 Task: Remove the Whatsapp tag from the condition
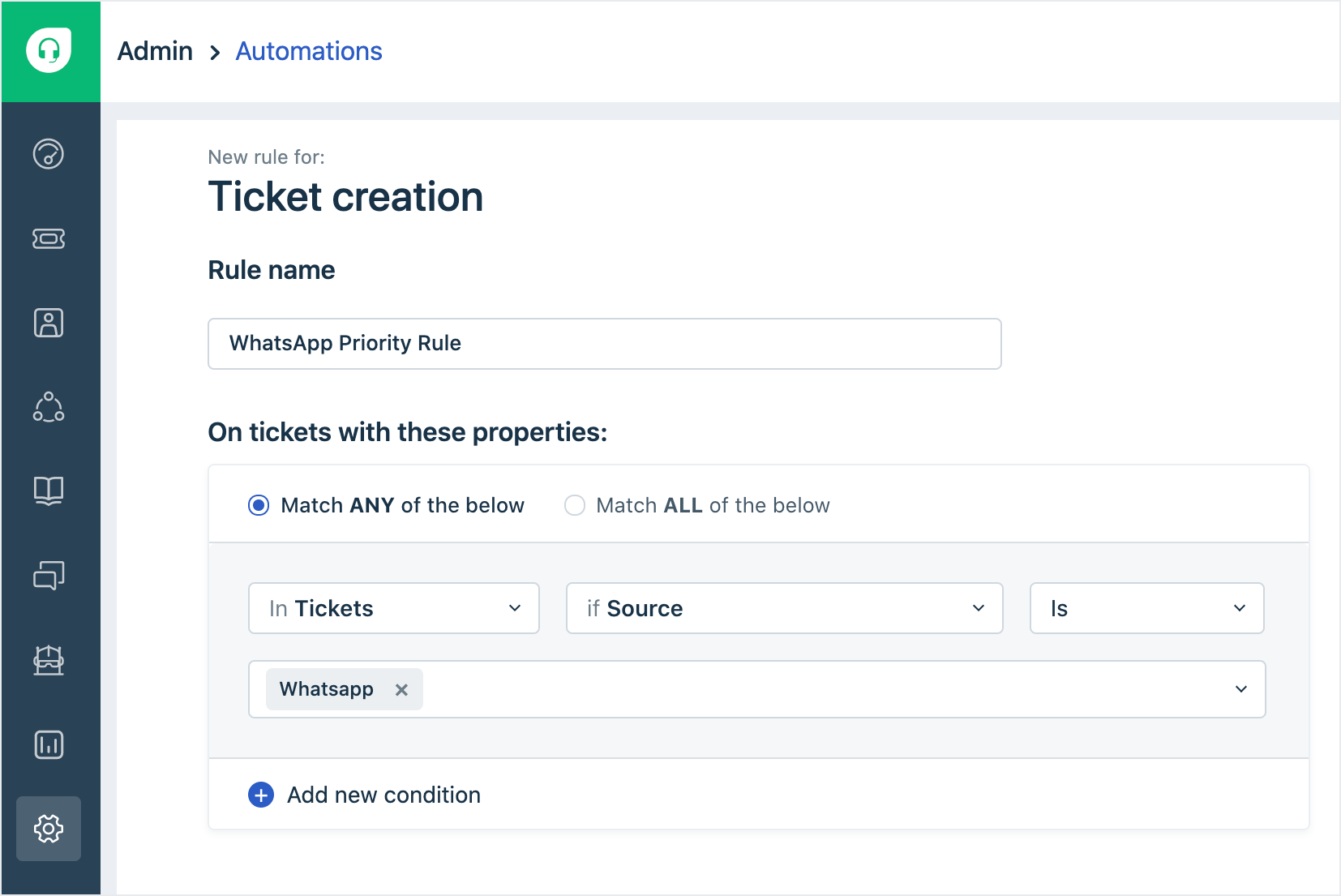coord(401,689)
